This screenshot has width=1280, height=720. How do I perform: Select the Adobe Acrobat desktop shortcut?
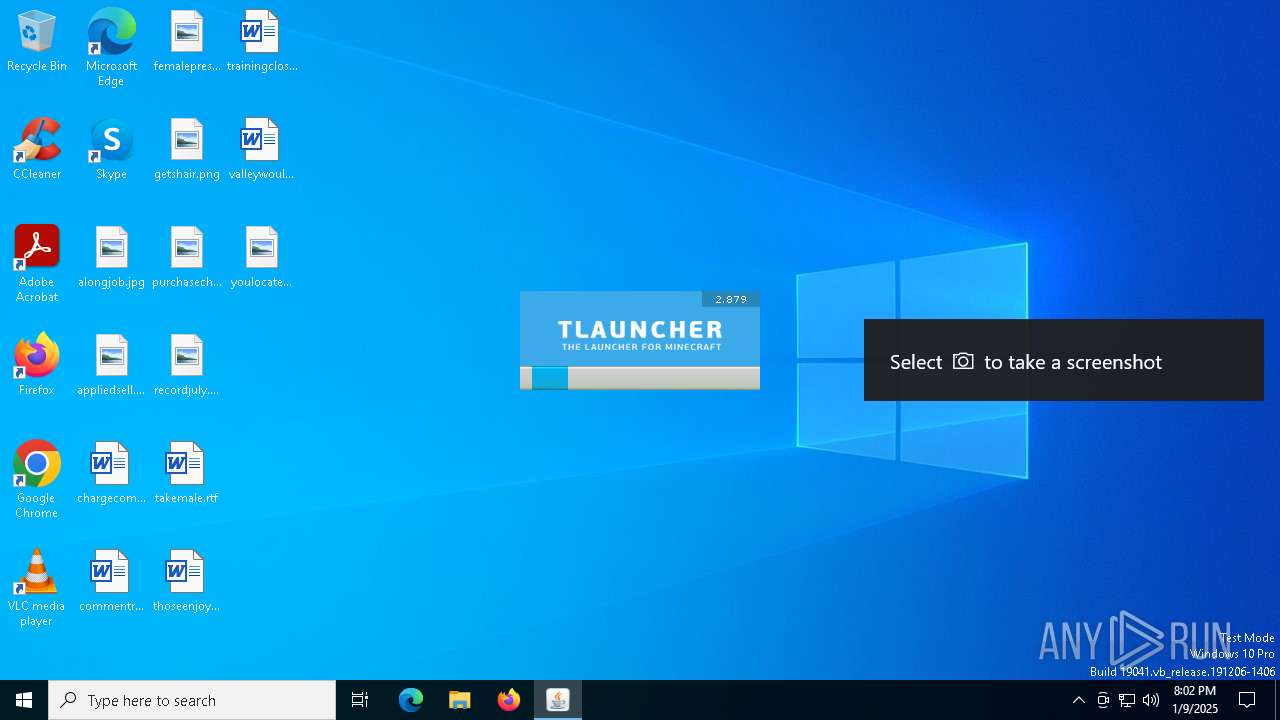(37, 264)
